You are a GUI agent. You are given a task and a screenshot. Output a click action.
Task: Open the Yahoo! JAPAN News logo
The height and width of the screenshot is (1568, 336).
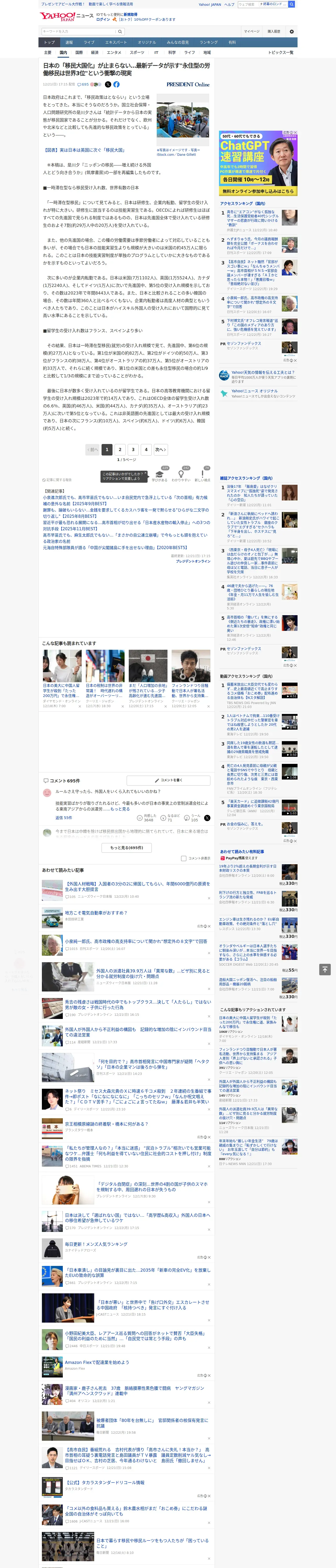pos(66,16)
